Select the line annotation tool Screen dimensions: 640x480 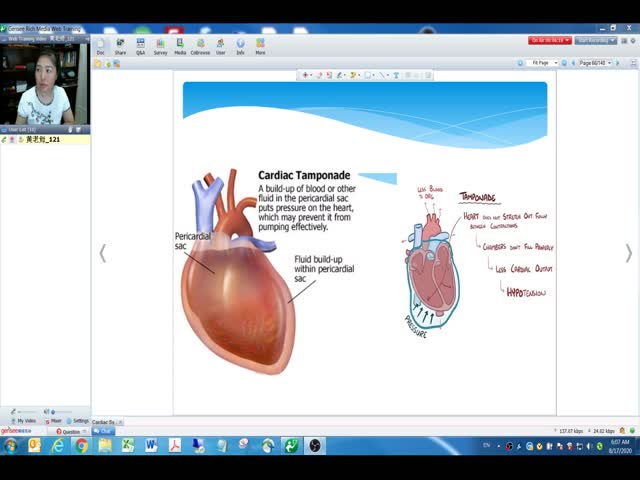[382, 75]
